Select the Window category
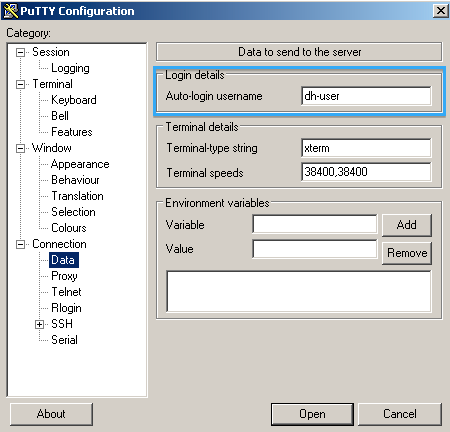The width and height of the screenshot is (450, 432). tap(52, 148)
